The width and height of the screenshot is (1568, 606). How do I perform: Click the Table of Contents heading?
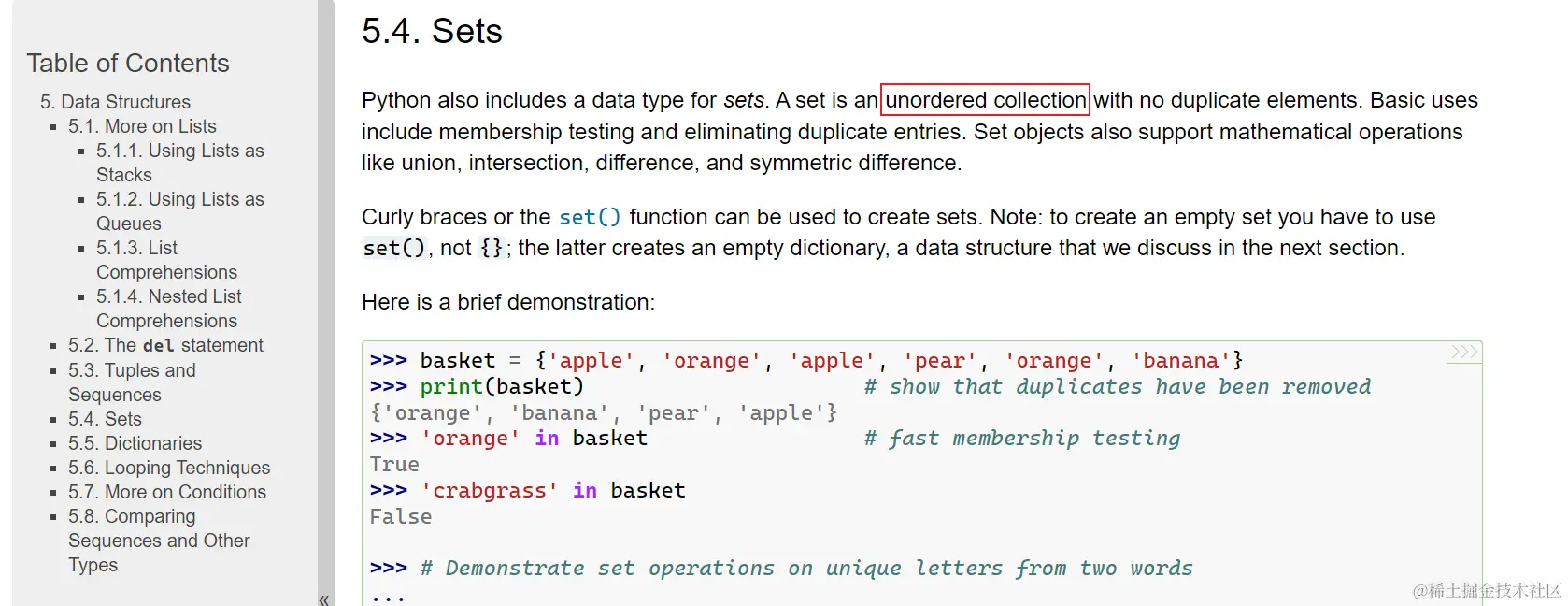(128, 64)
